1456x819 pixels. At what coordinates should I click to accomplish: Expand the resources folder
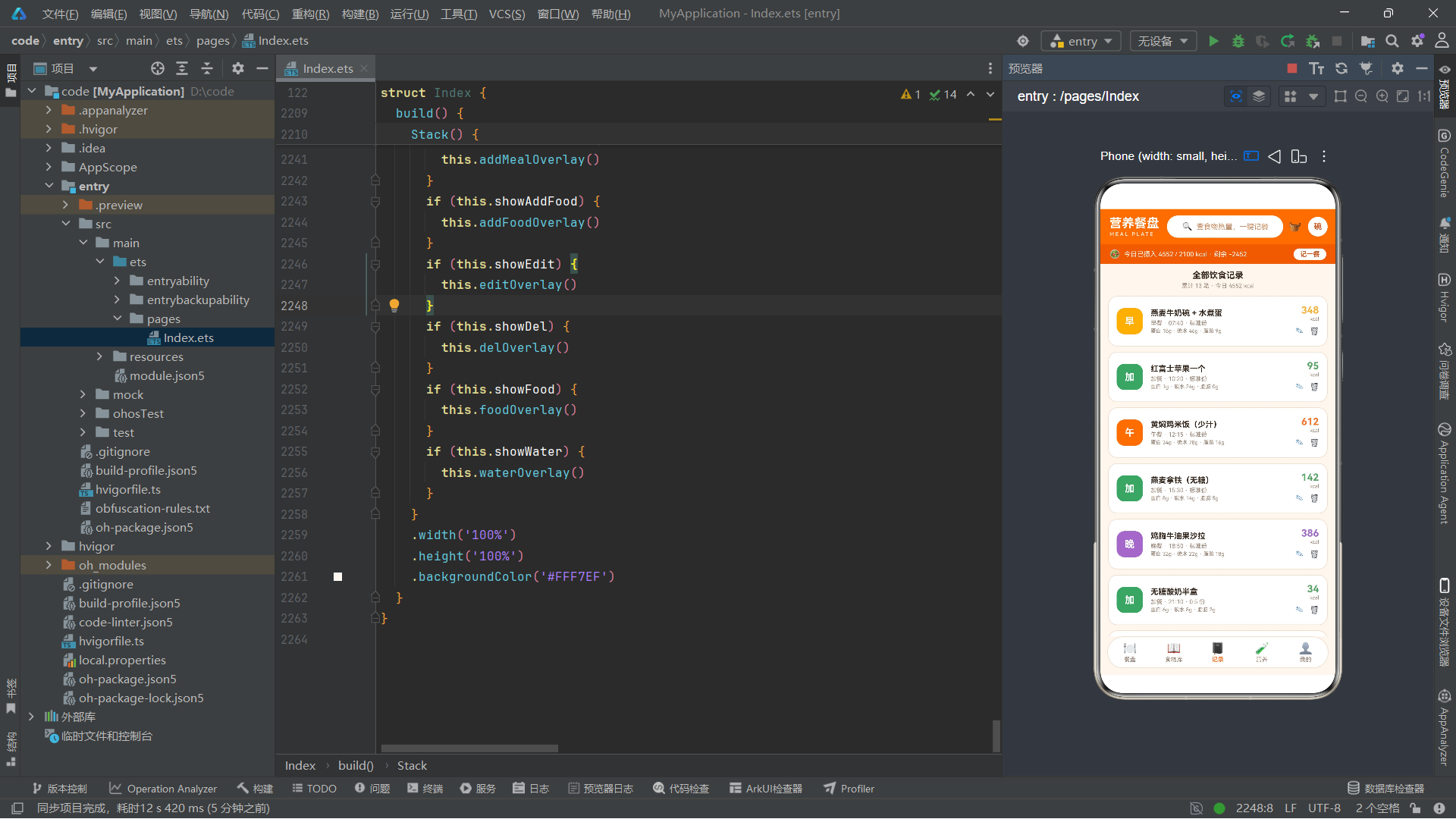[x=99, y=356]
